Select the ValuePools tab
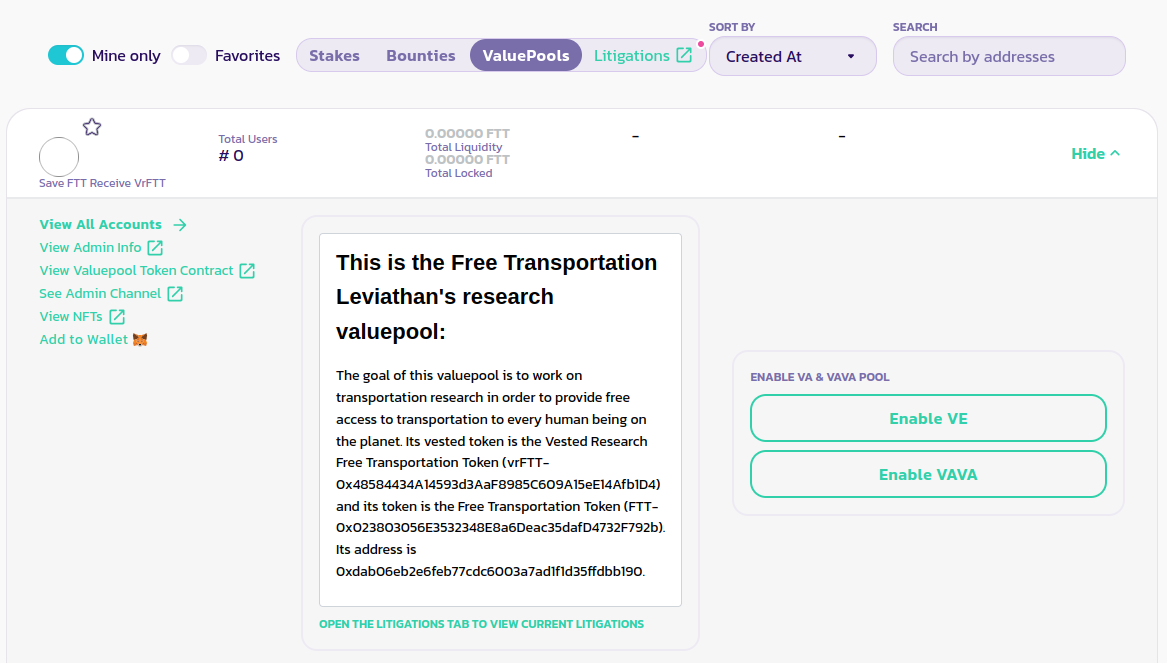 526,56
